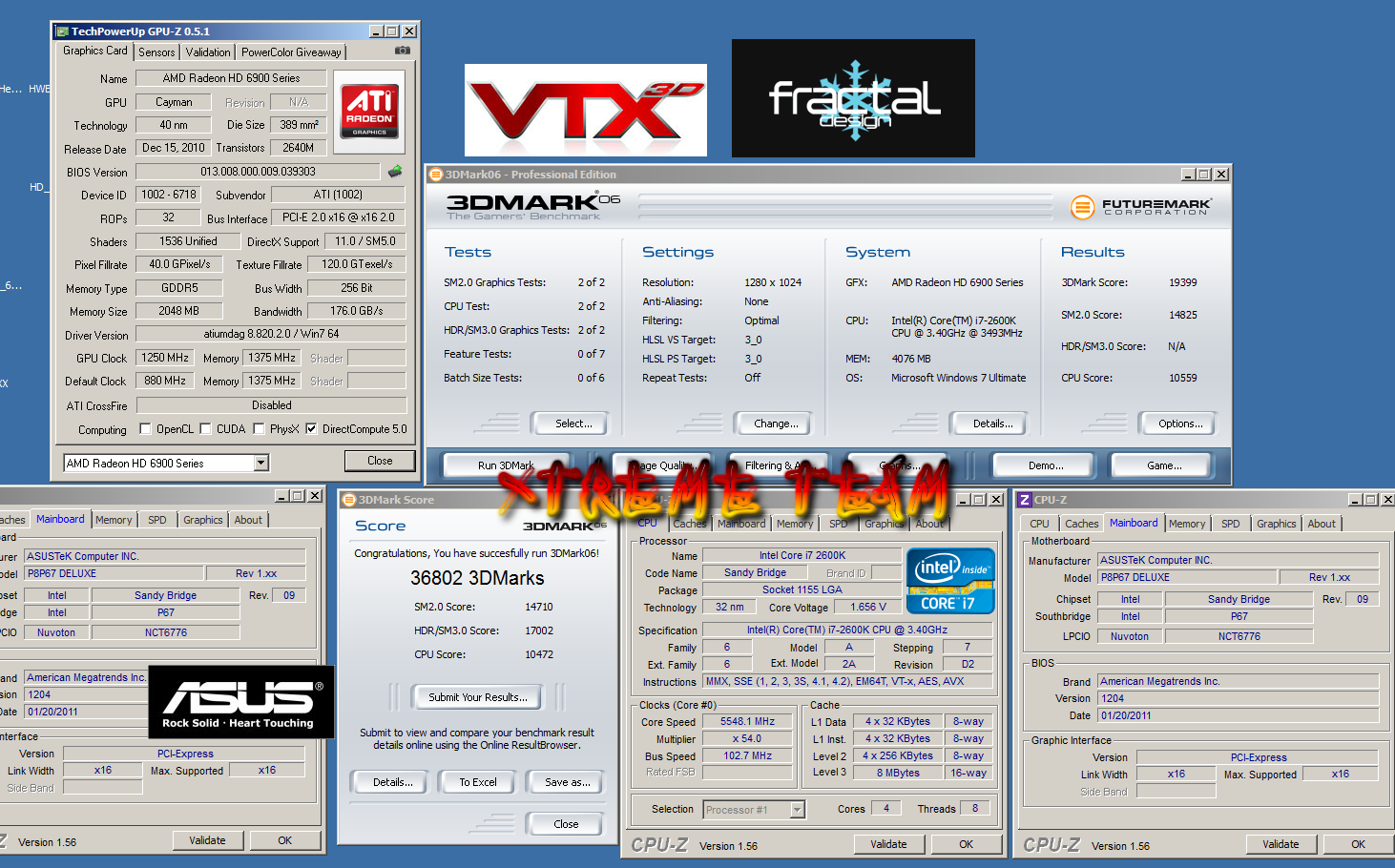
Task: Click the Options... results button
Action: (1180, 424)
